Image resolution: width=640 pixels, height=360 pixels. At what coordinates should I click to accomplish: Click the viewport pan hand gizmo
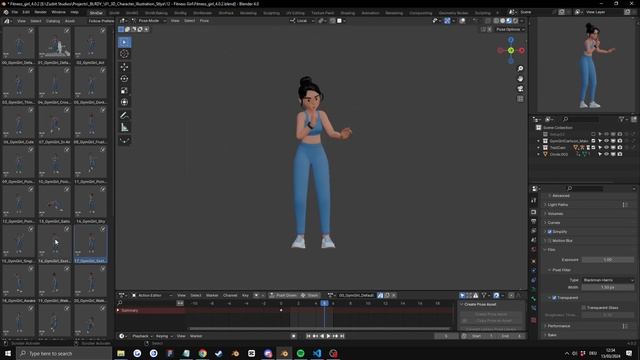[520, 79]
